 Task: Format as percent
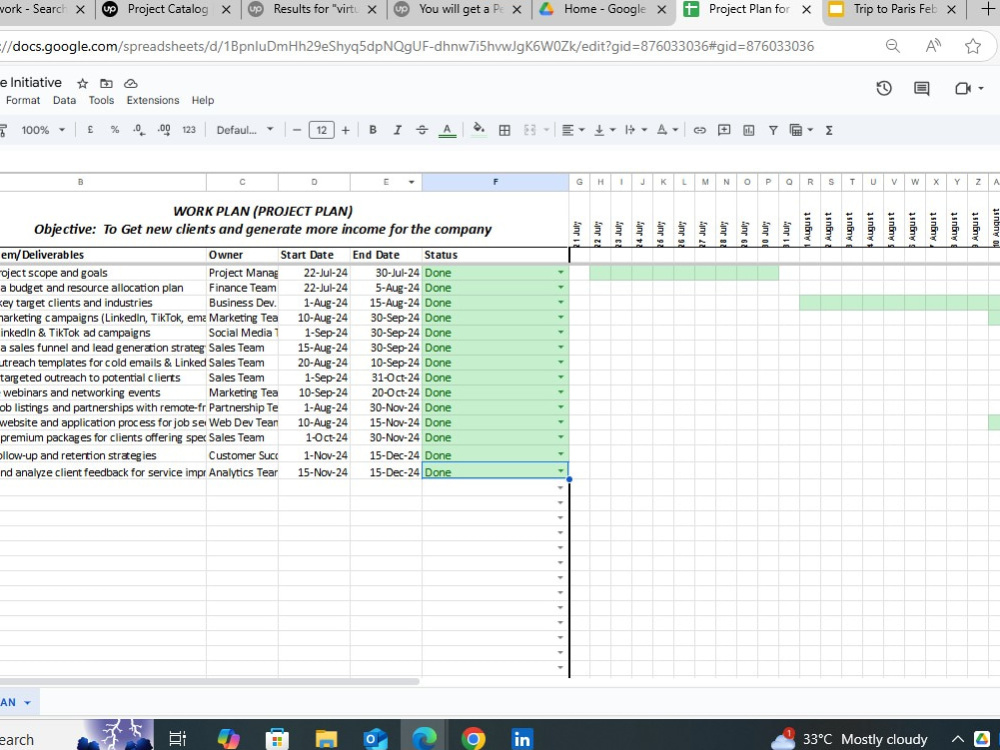click(115, 130)
